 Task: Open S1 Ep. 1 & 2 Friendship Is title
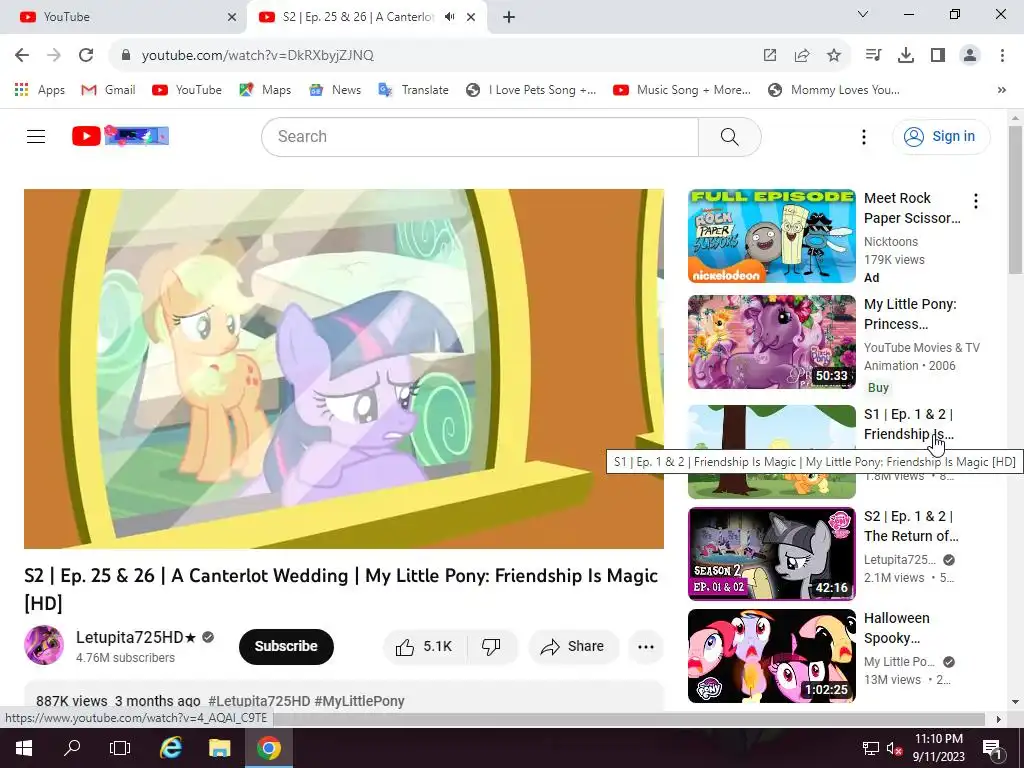[x=908, y=424]
